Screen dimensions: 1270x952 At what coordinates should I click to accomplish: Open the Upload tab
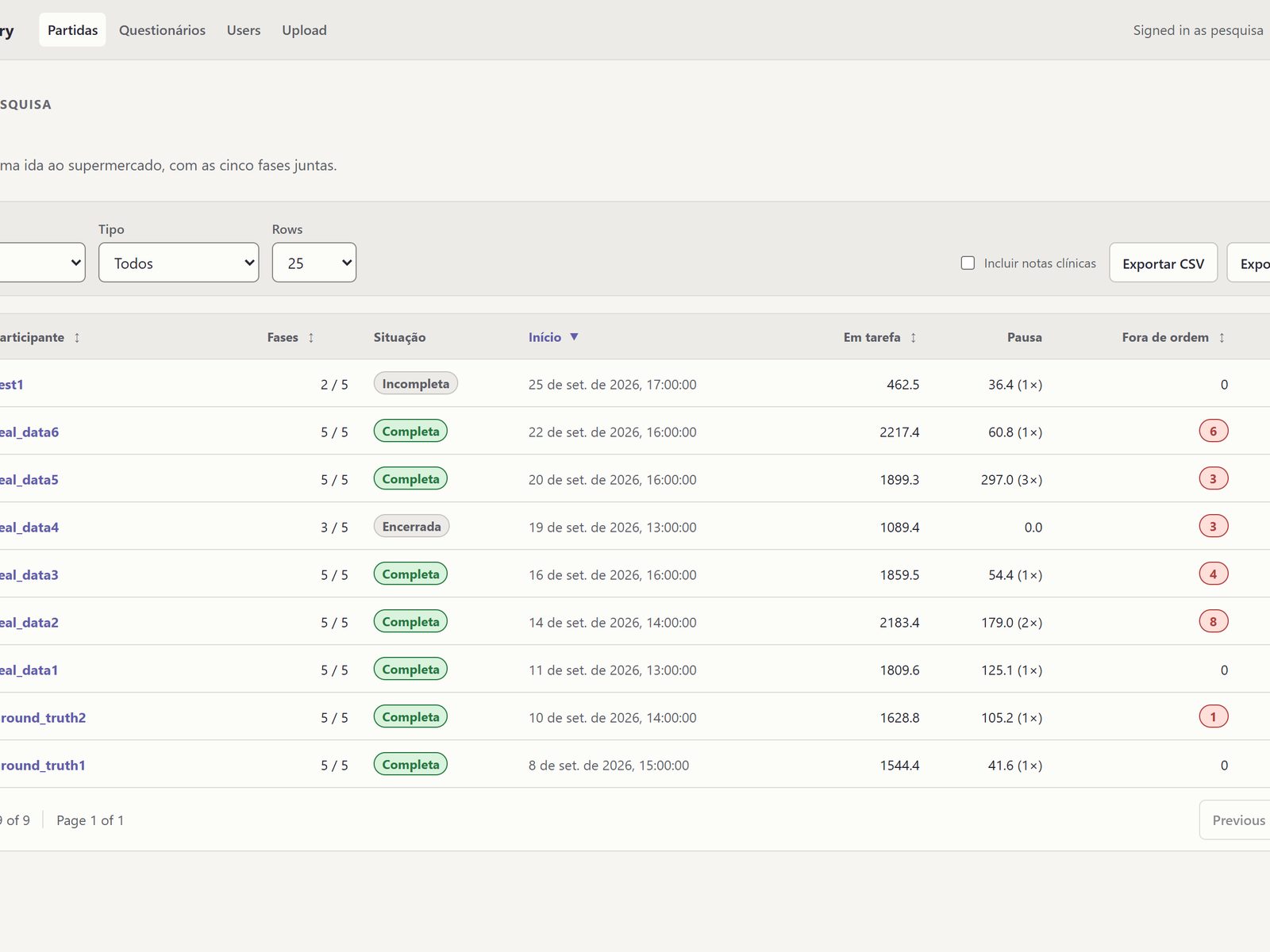coord(304,30)
